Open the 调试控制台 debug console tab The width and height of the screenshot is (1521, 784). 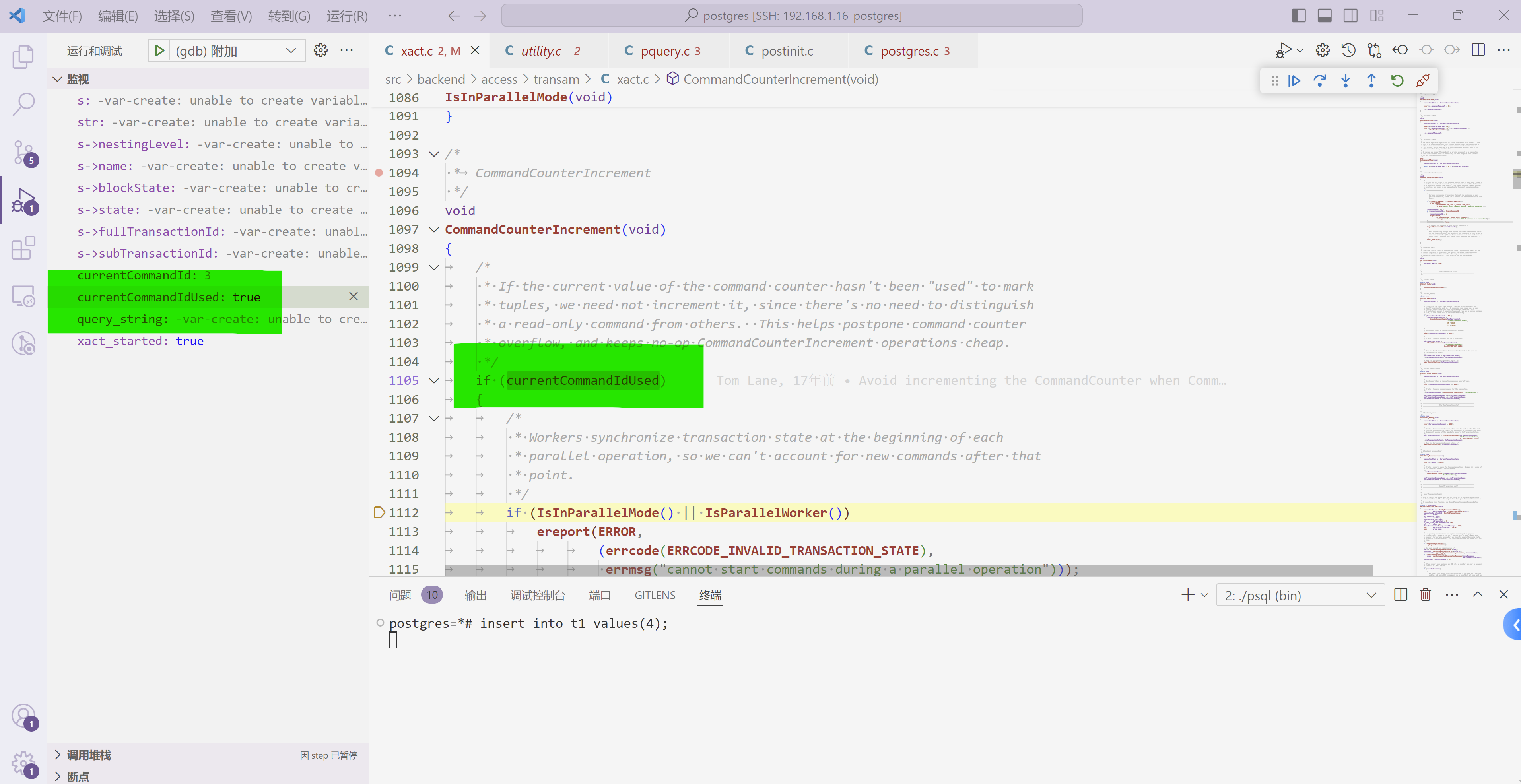tap(538, 595)
